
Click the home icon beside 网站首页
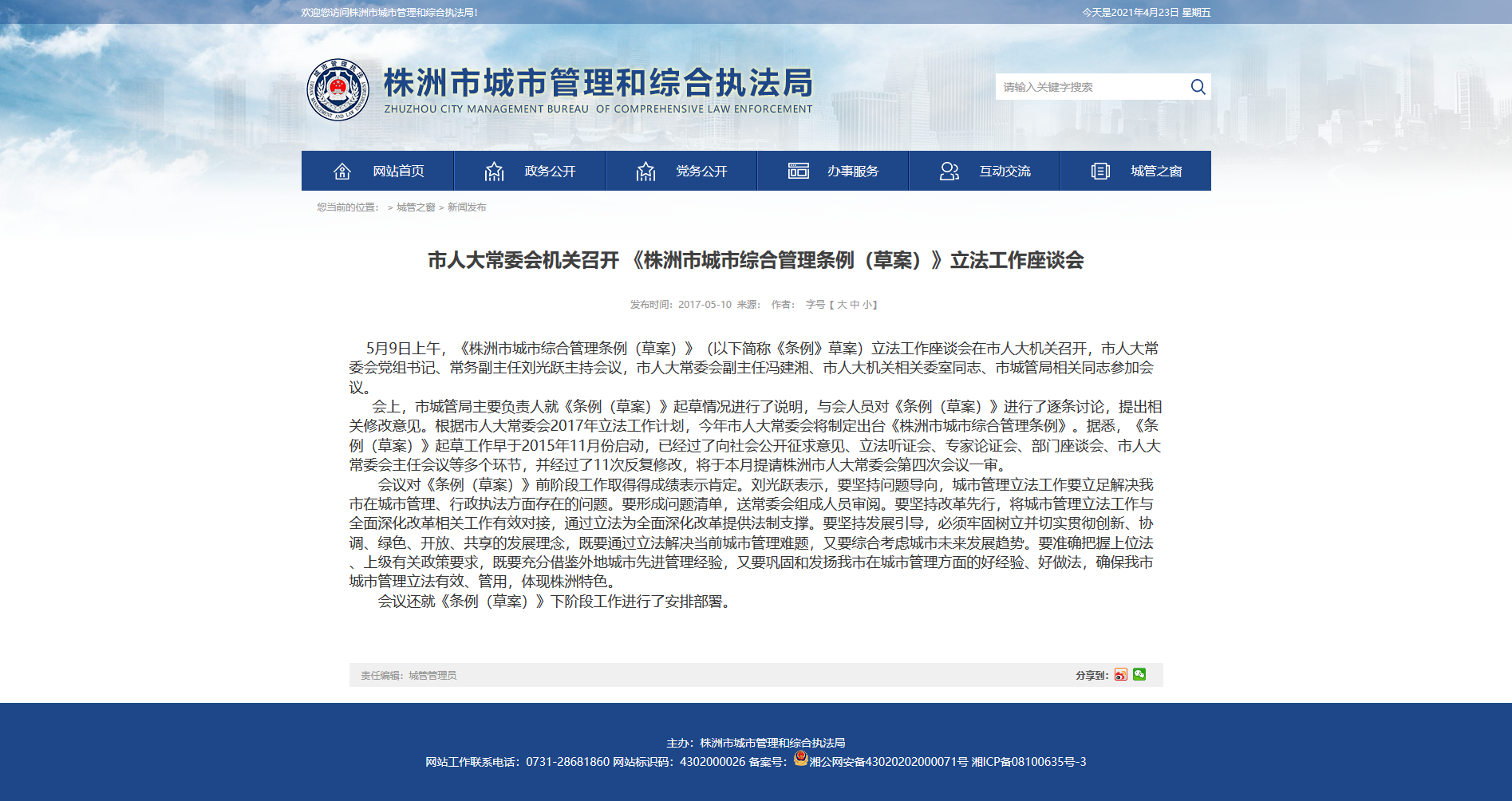342,171
